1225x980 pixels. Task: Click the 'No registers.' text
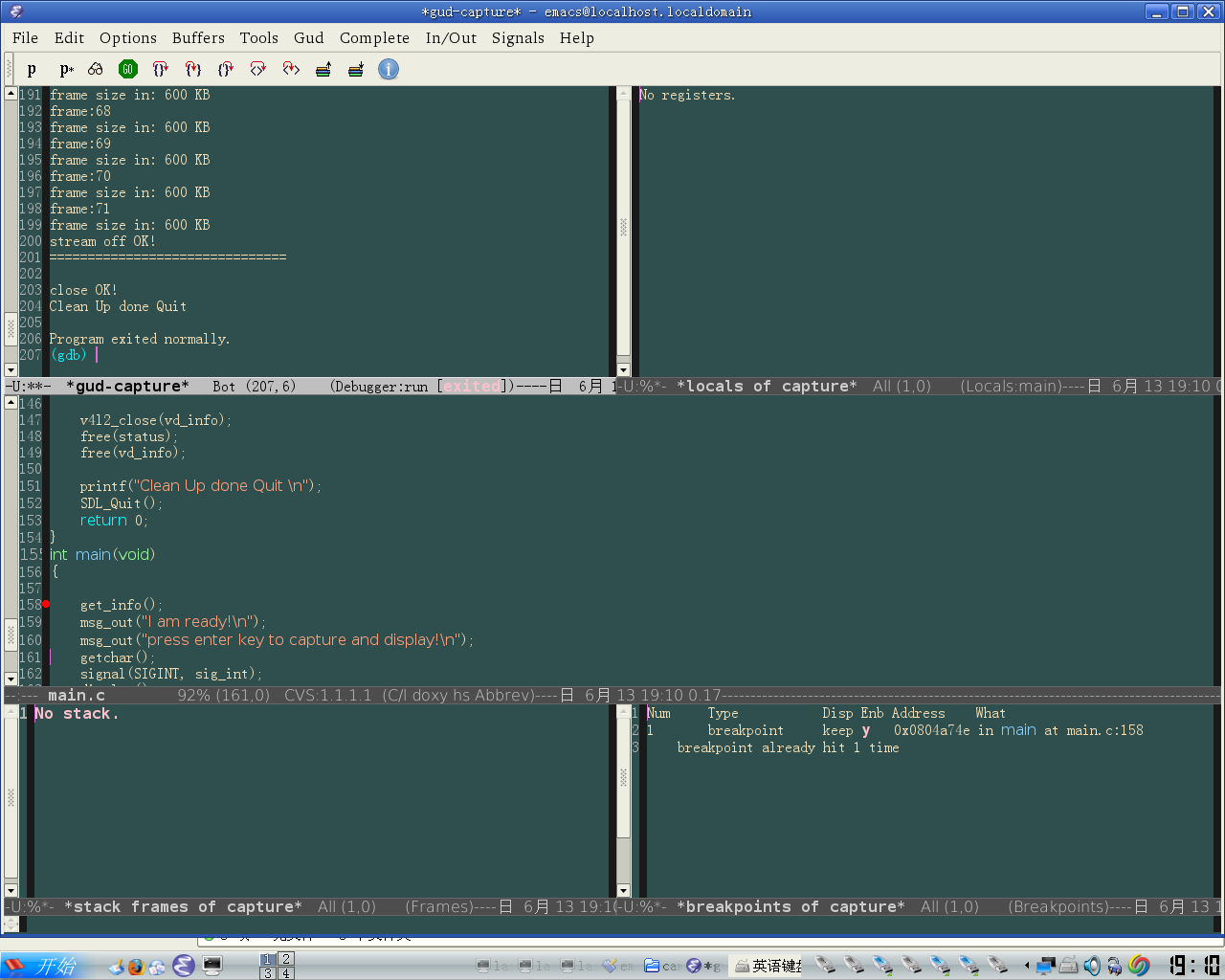pyautogui.click(x=687, y=95)
